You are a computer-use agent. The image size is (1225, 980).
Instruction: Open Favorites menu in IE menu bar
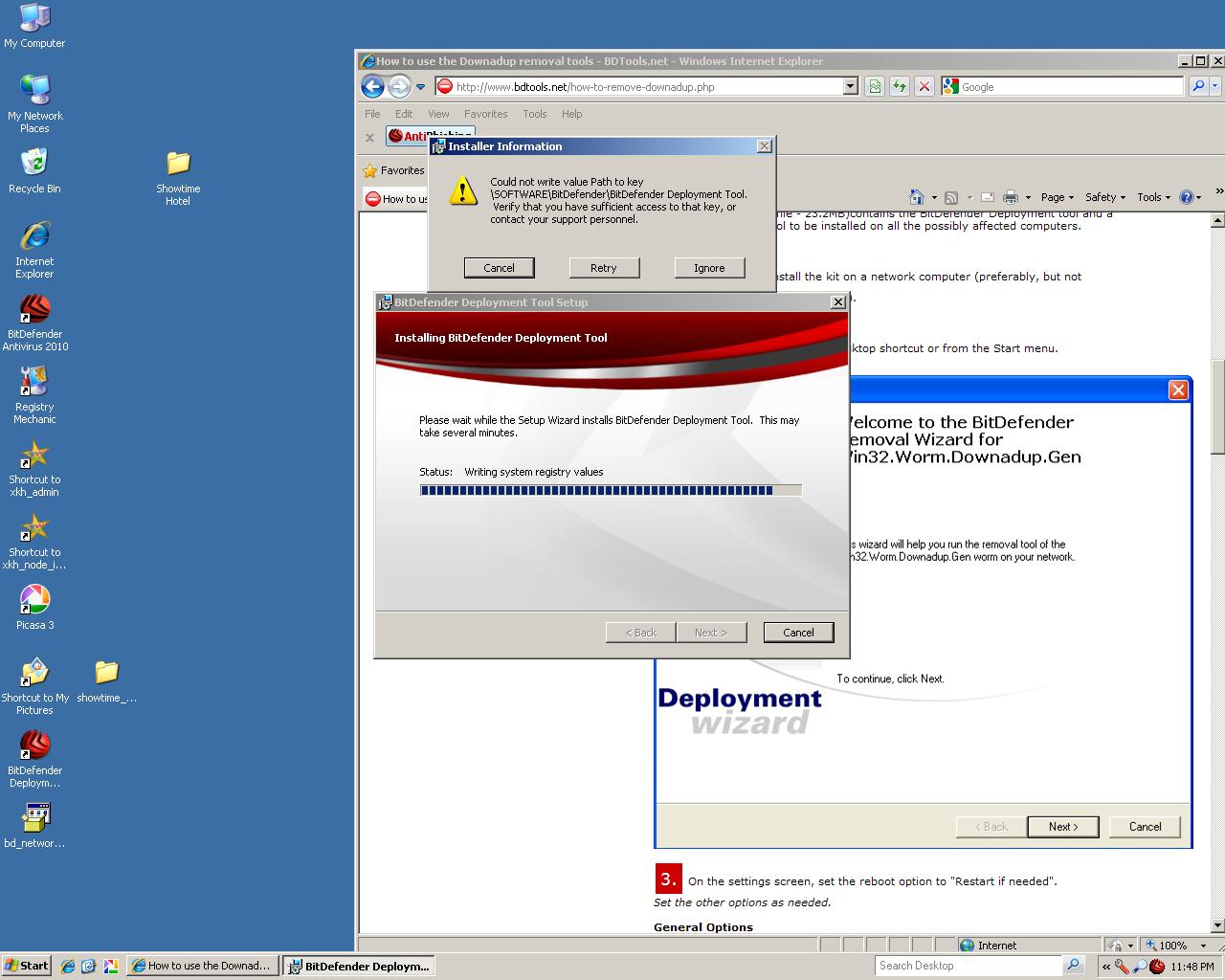(x=486, y=114)
